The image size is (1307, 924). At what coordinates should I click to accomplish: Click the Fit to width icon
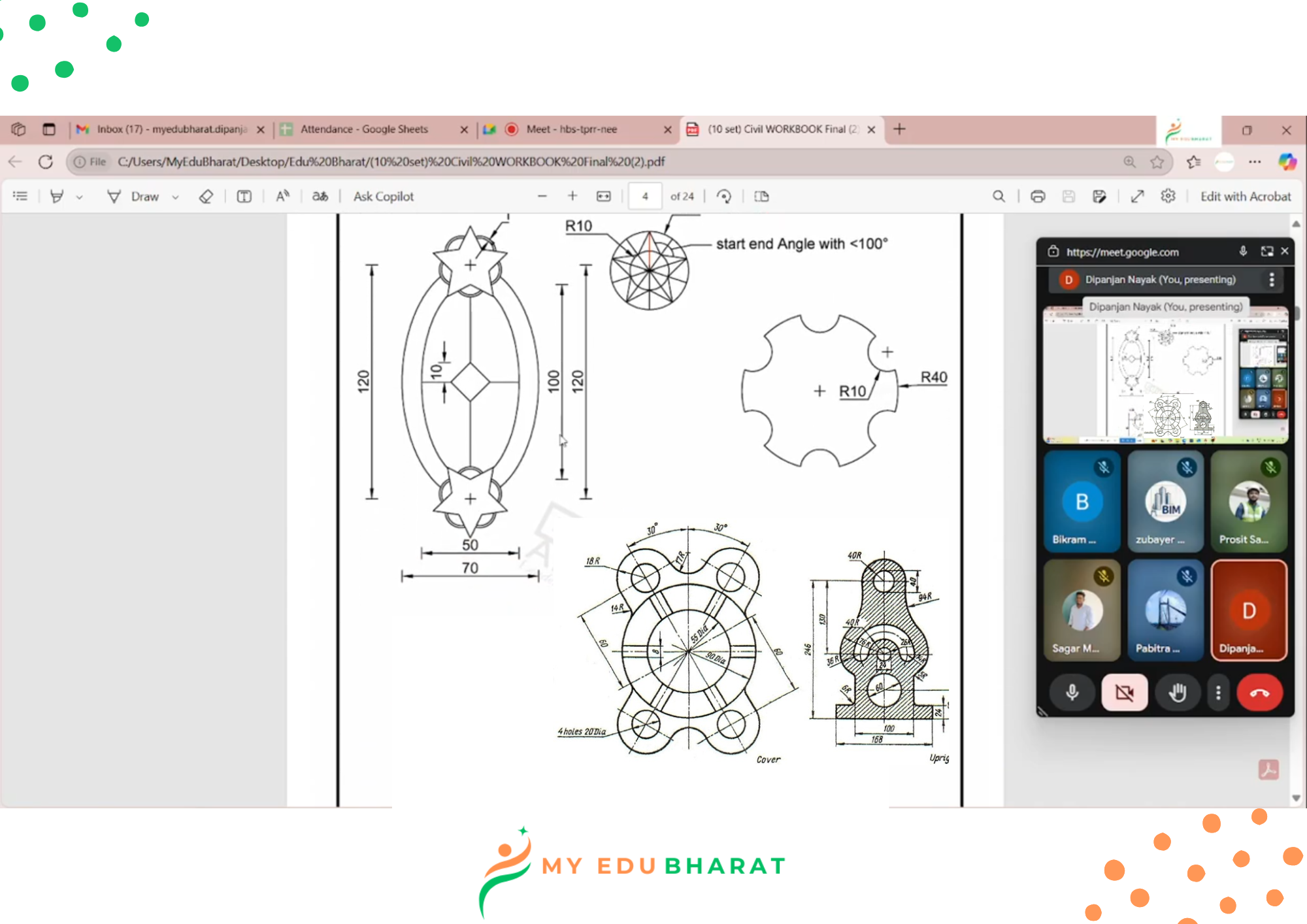coord(604,197)
